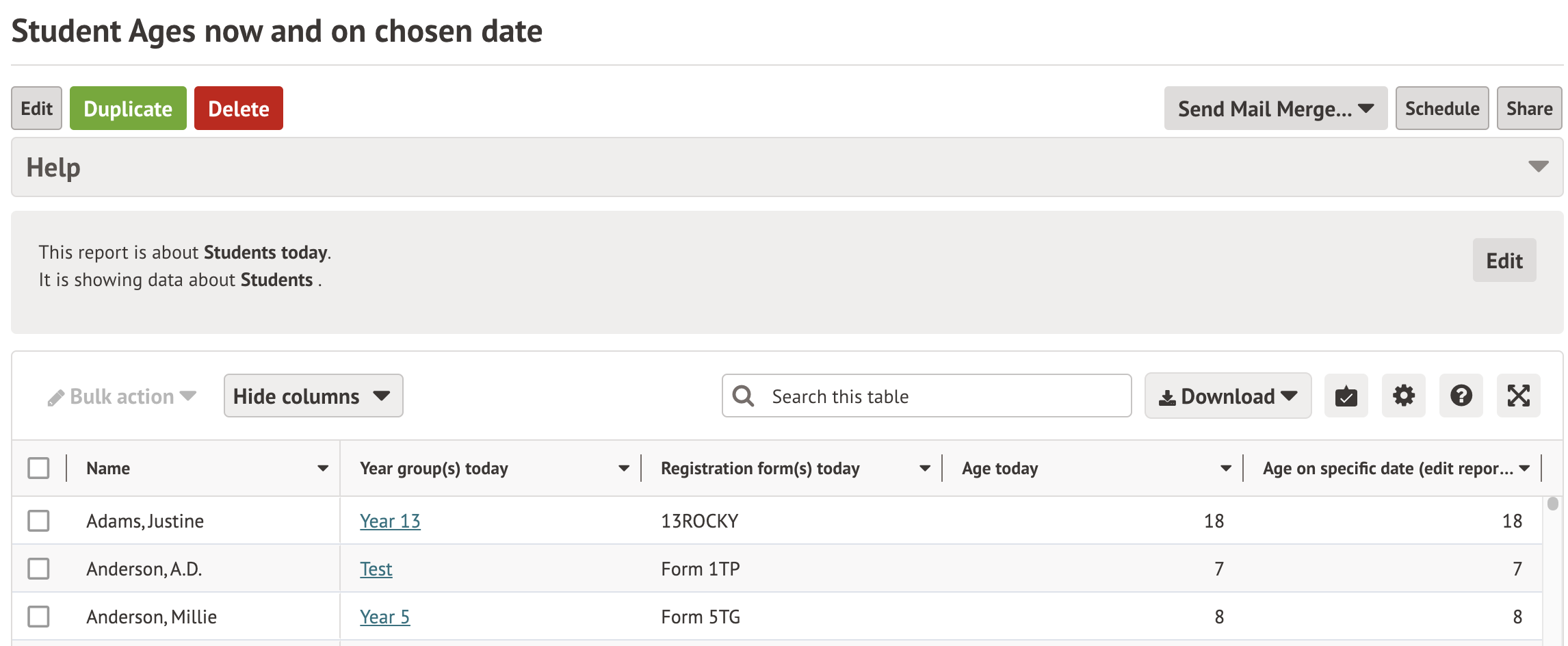Expand the Help panel

tap(1538, 167)
